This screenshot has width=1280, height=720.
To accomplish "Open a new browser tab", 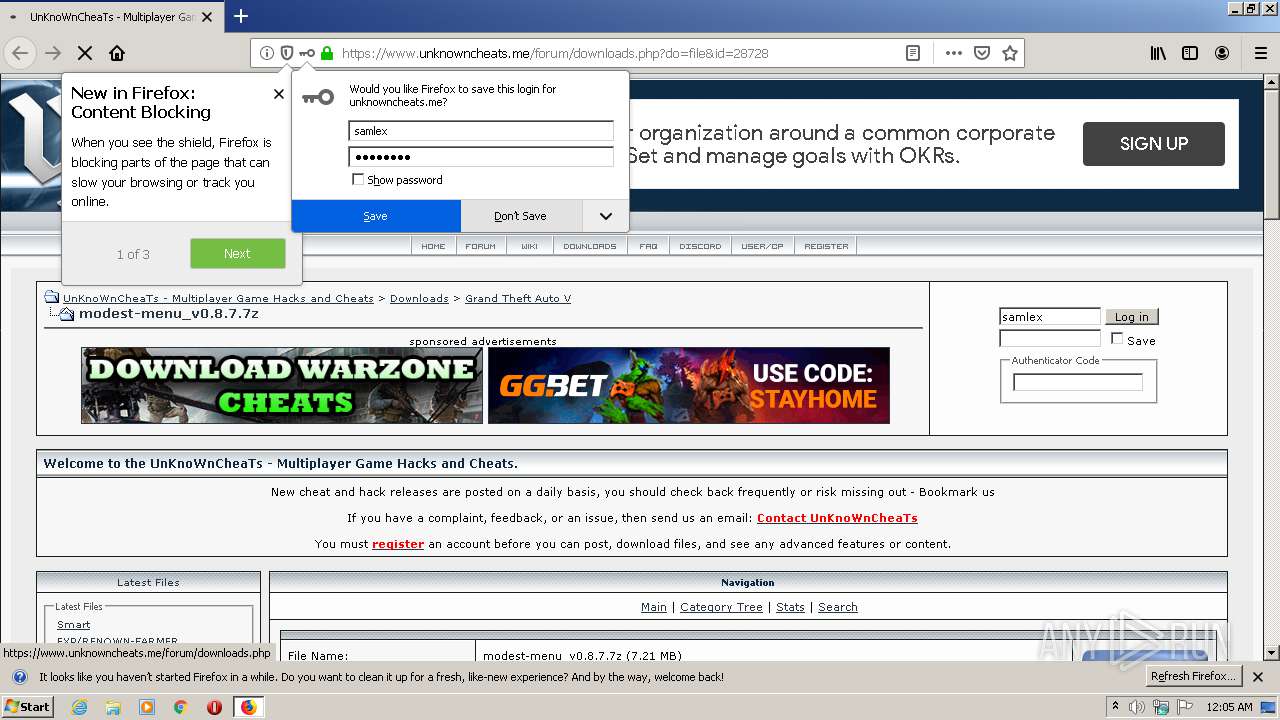I will [241, 16].
